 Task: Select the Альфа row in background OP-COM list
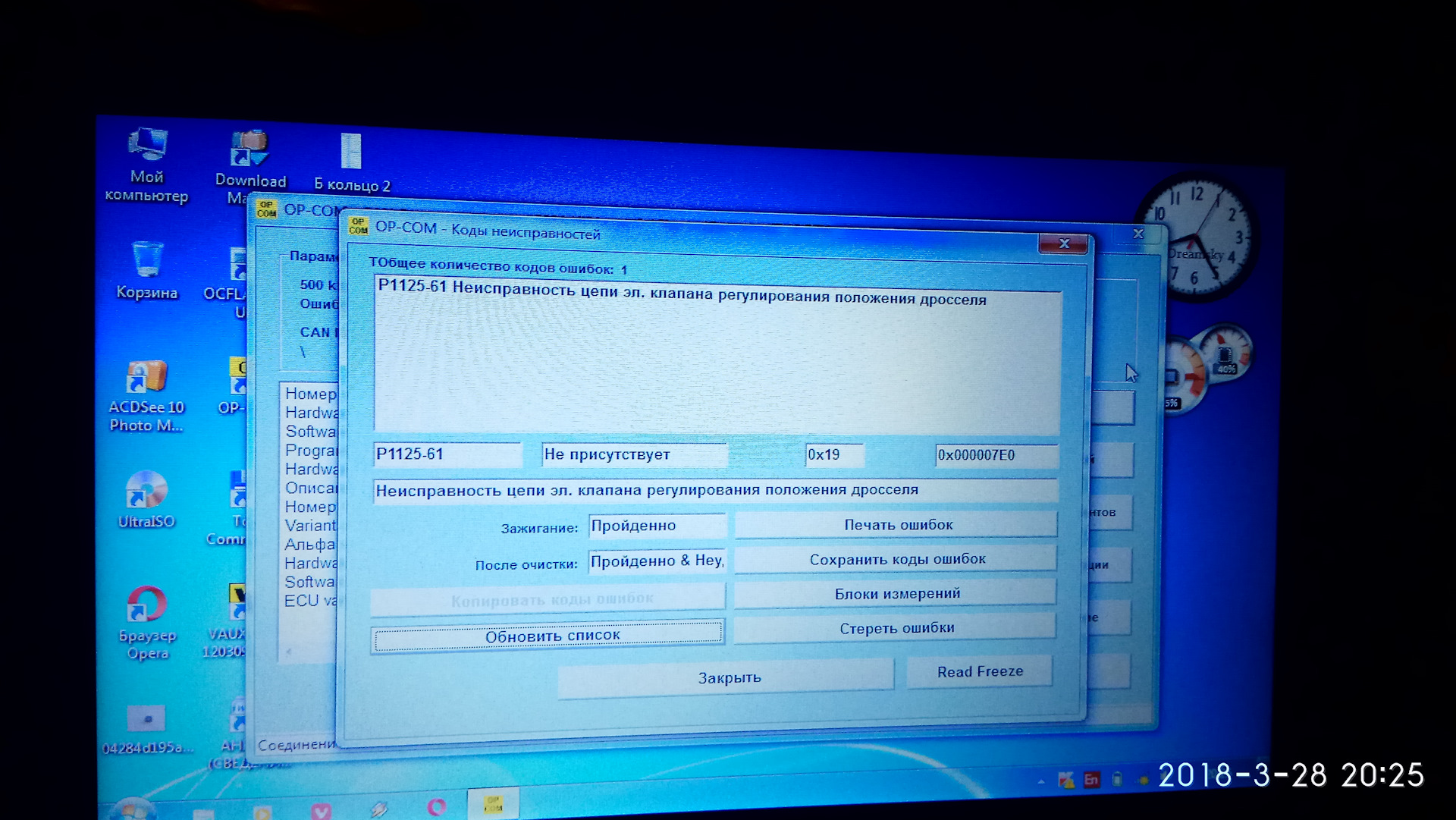(309, 544)
